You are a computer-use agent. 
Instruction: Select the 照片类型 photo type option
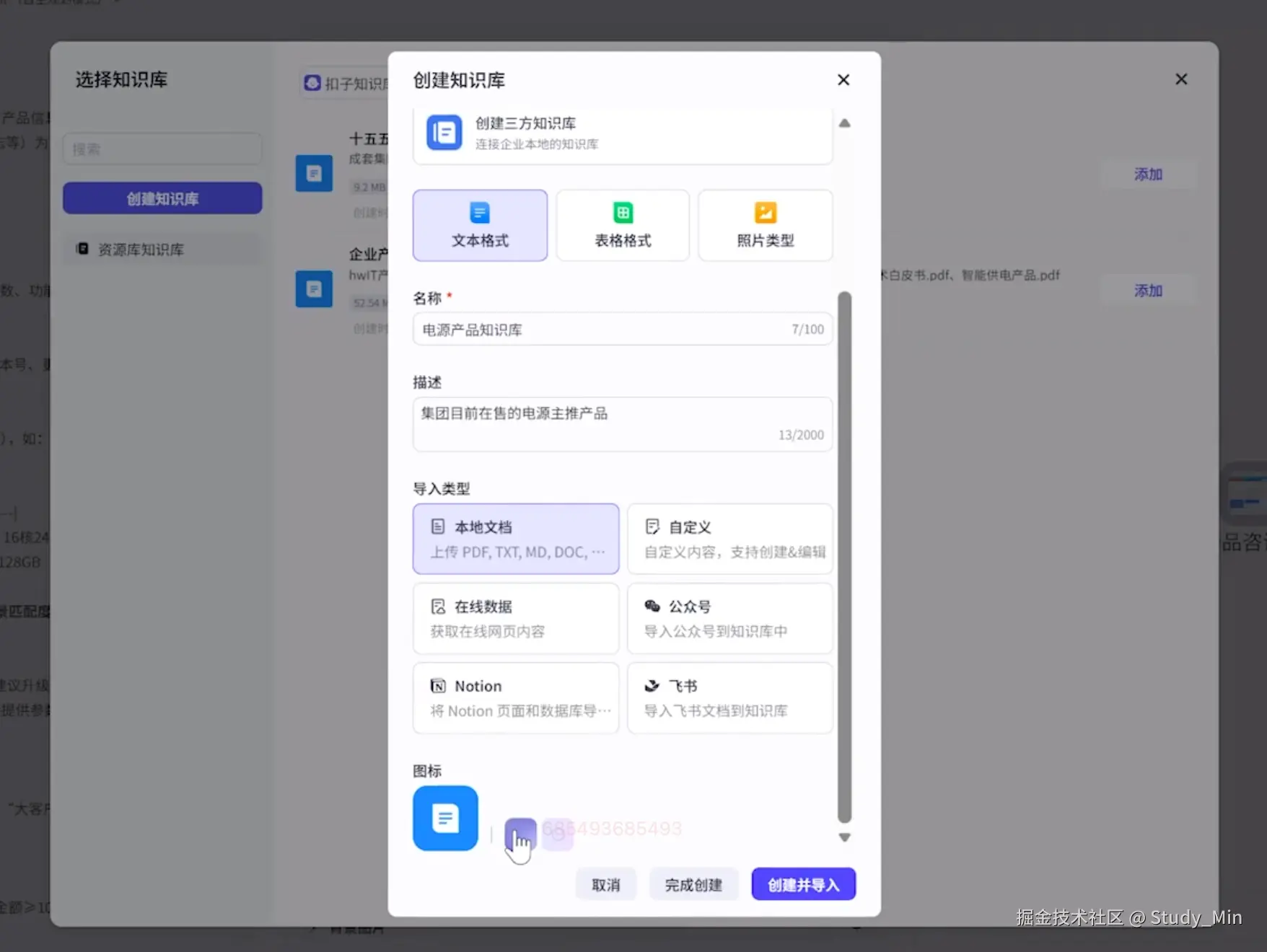pyautogui.click(x=766, y=225)
